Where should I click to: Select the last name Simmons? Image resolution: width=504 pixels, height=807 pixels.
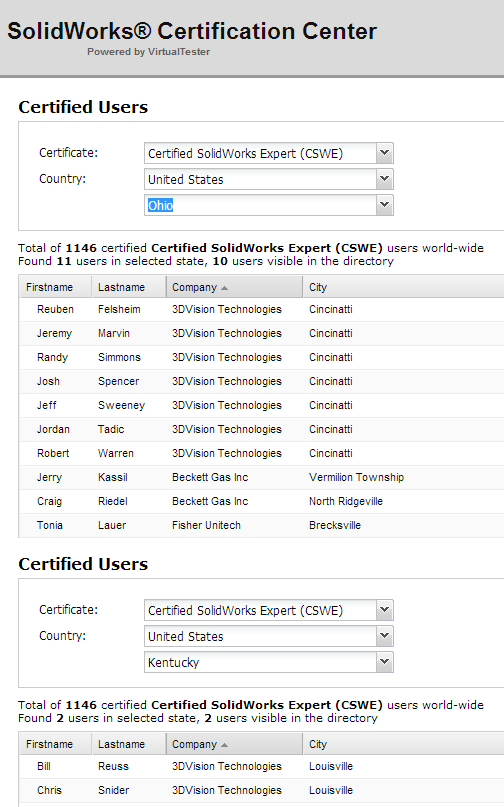[x=119, y=357]
